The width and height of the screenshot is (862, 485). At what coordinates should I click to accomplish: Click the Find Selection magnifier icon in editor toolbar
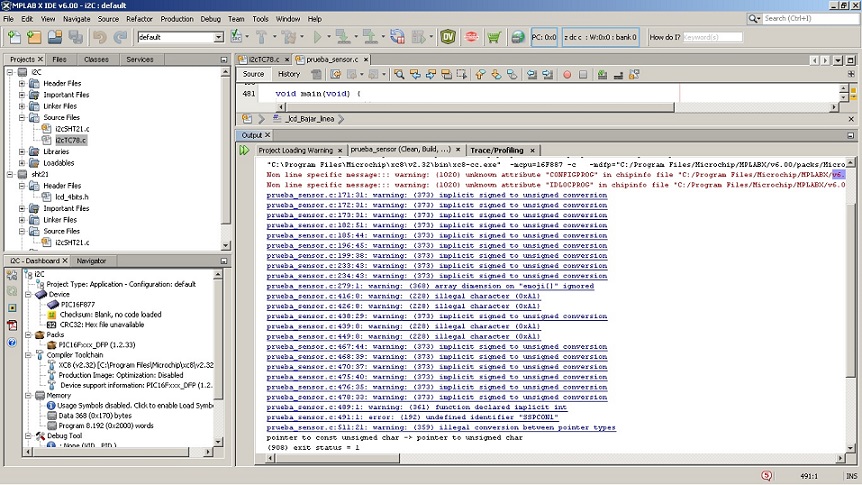pos(399,74)
